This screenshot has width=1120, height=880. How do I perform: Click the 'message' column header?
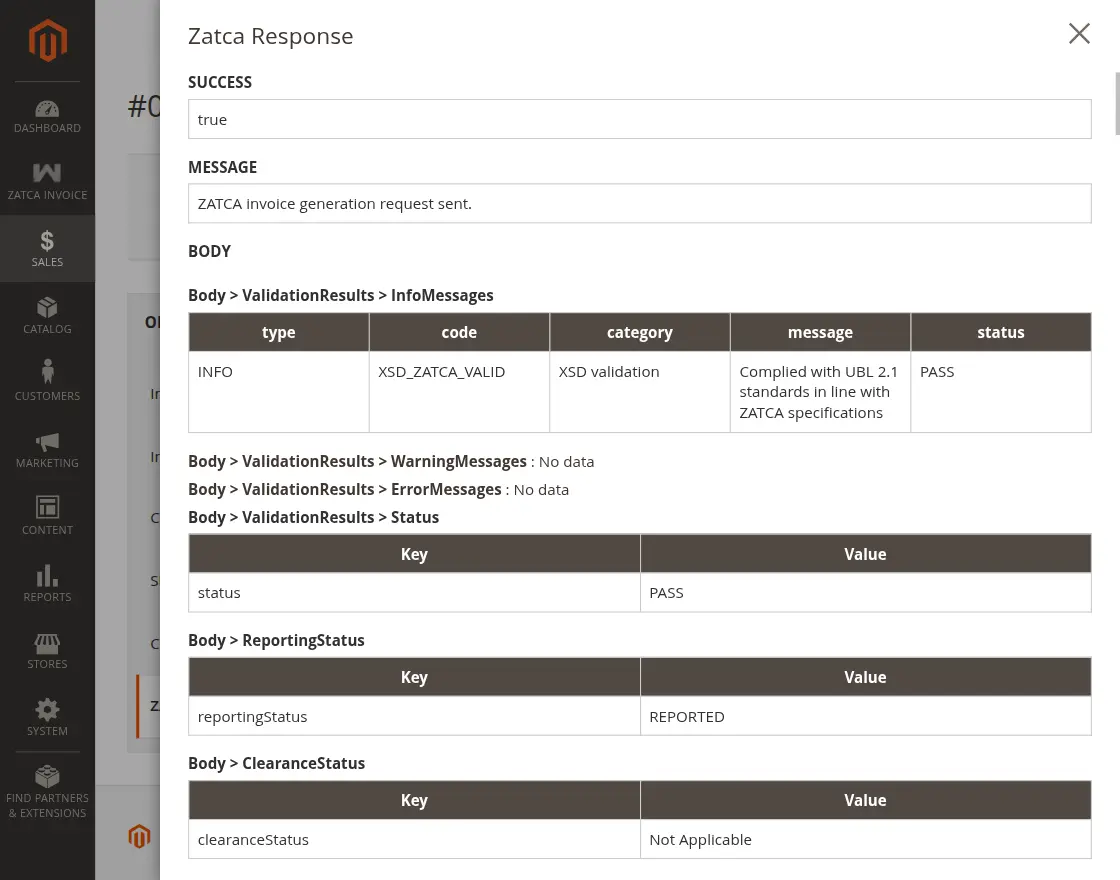coord(820,332)
